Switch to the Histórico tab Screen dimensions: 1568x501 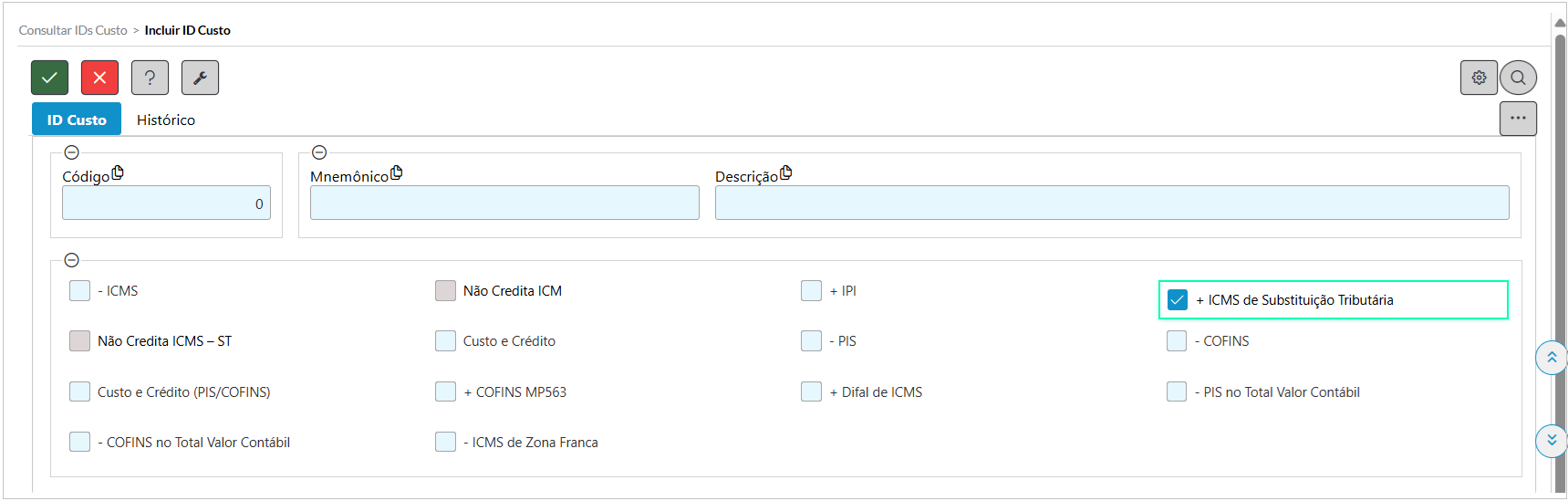(x=166, y=120)
